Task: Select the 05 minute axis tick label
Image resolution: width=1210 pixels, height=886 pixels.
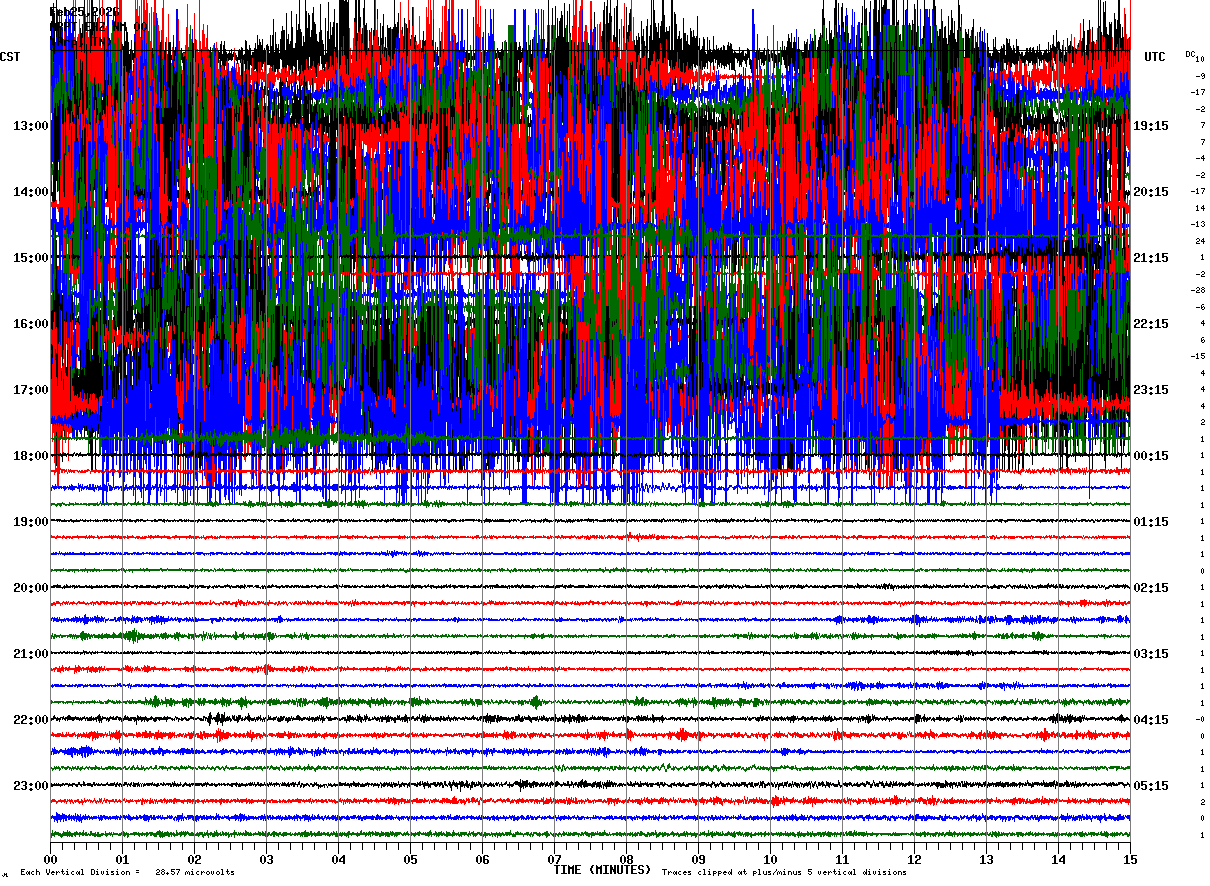Action: pos(410,859)
